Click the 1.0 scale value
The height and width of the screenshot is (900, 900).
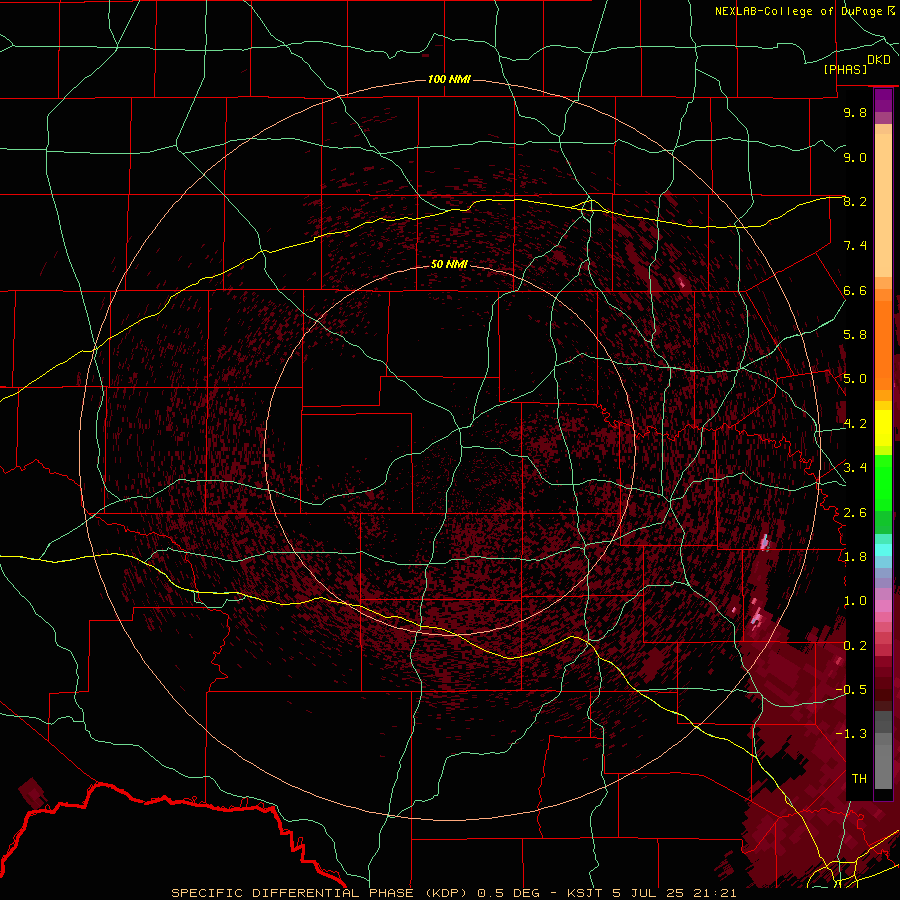coord(855,601)
